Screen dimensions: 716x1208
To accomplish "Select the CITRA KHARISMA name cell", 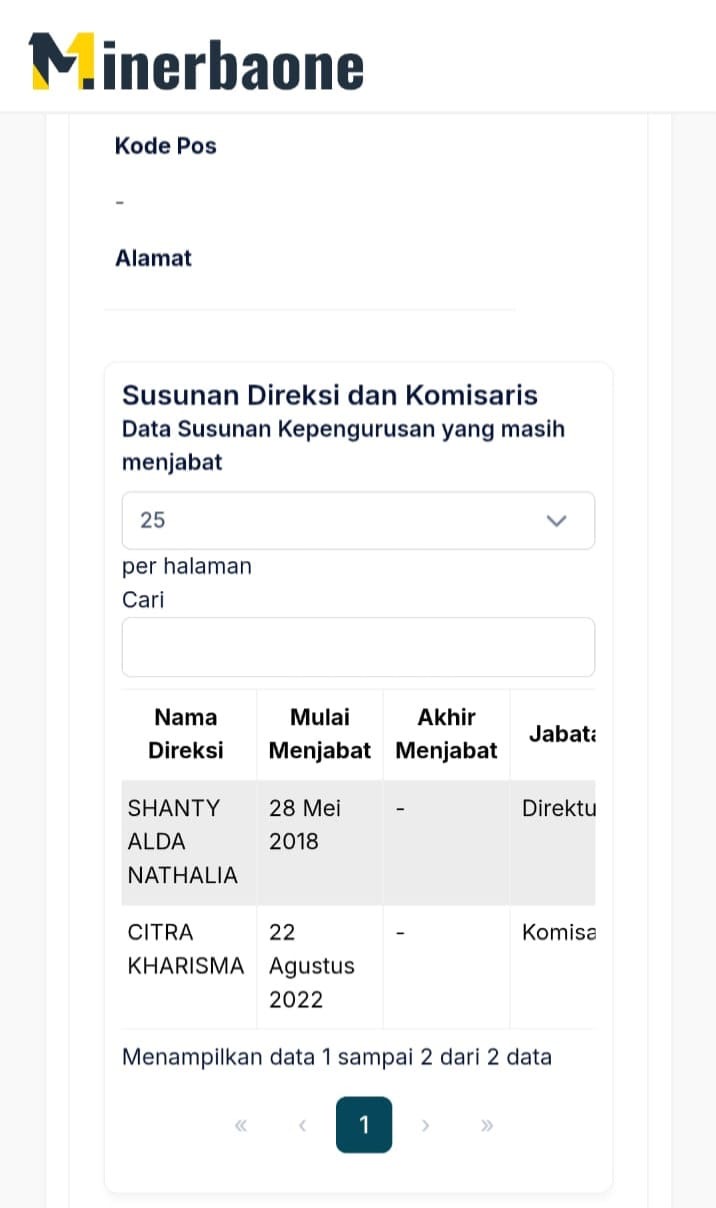I will (x=185, y=949).
